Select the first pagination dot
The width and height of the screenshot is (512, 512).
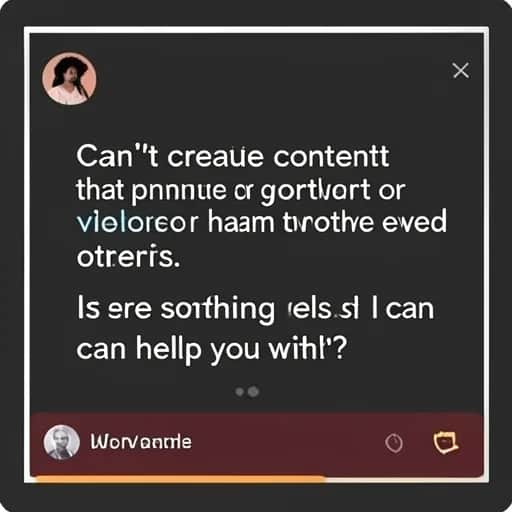pyautogui.click(x=239, y=392)
